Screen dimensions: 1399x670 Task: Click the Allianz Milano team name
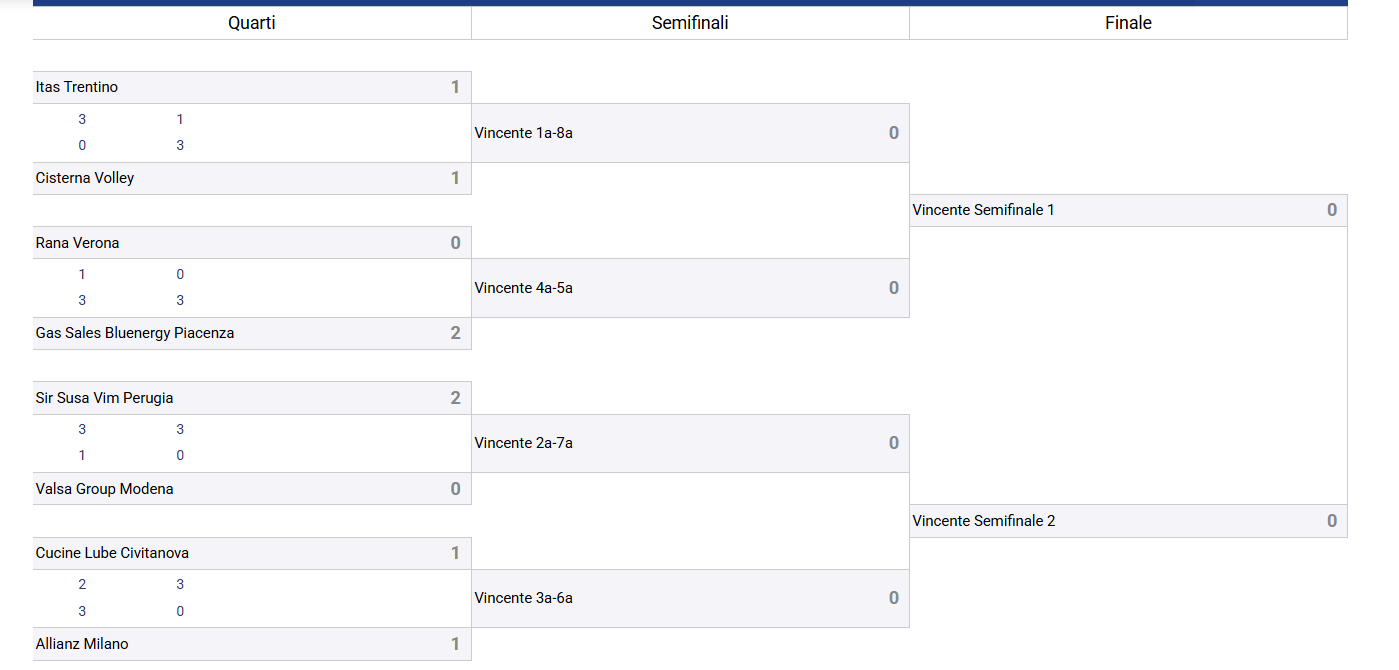pyautogui.click(x=82, y=644)
